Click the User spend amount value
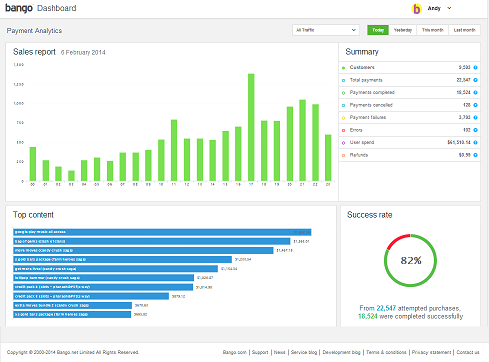The height and width of the screenshot is (362, 489). [459, 142]
